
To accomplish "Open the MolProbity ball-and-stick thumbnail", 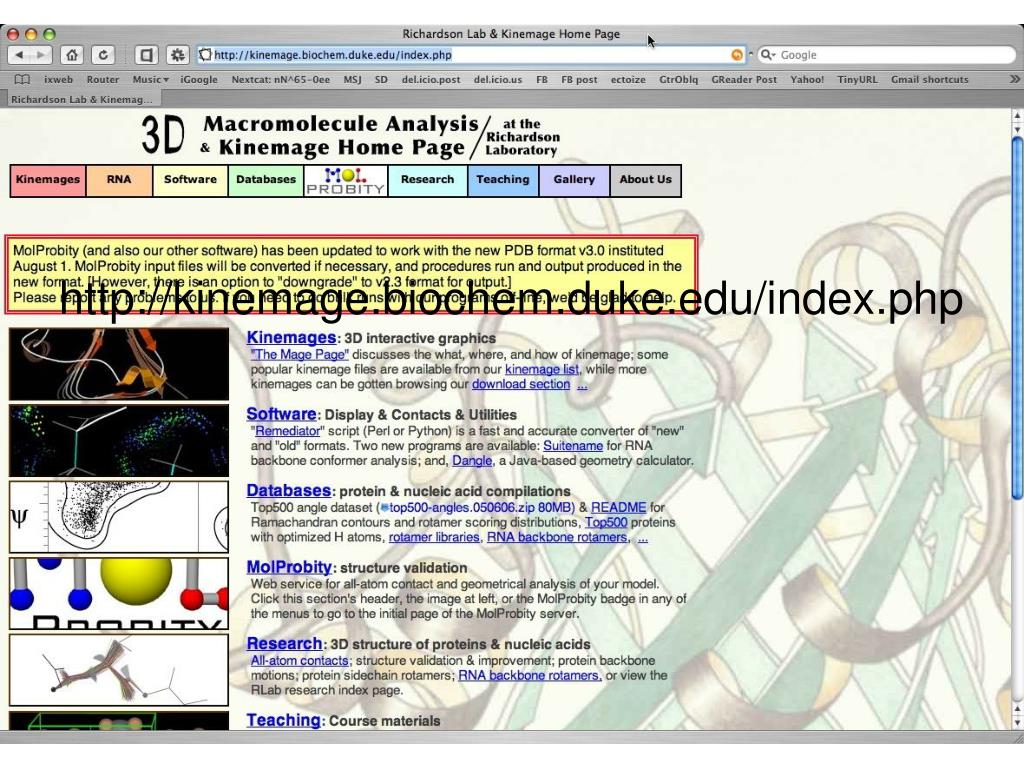I will click(x=119, y=593).
